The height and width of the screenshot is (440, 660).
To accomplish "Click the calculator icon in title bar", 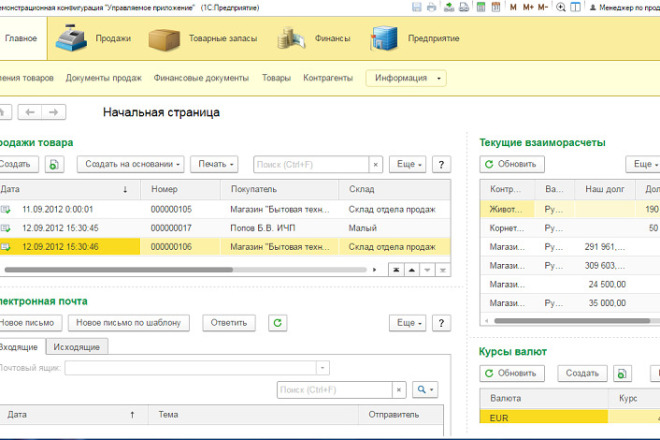I will 481,7.
